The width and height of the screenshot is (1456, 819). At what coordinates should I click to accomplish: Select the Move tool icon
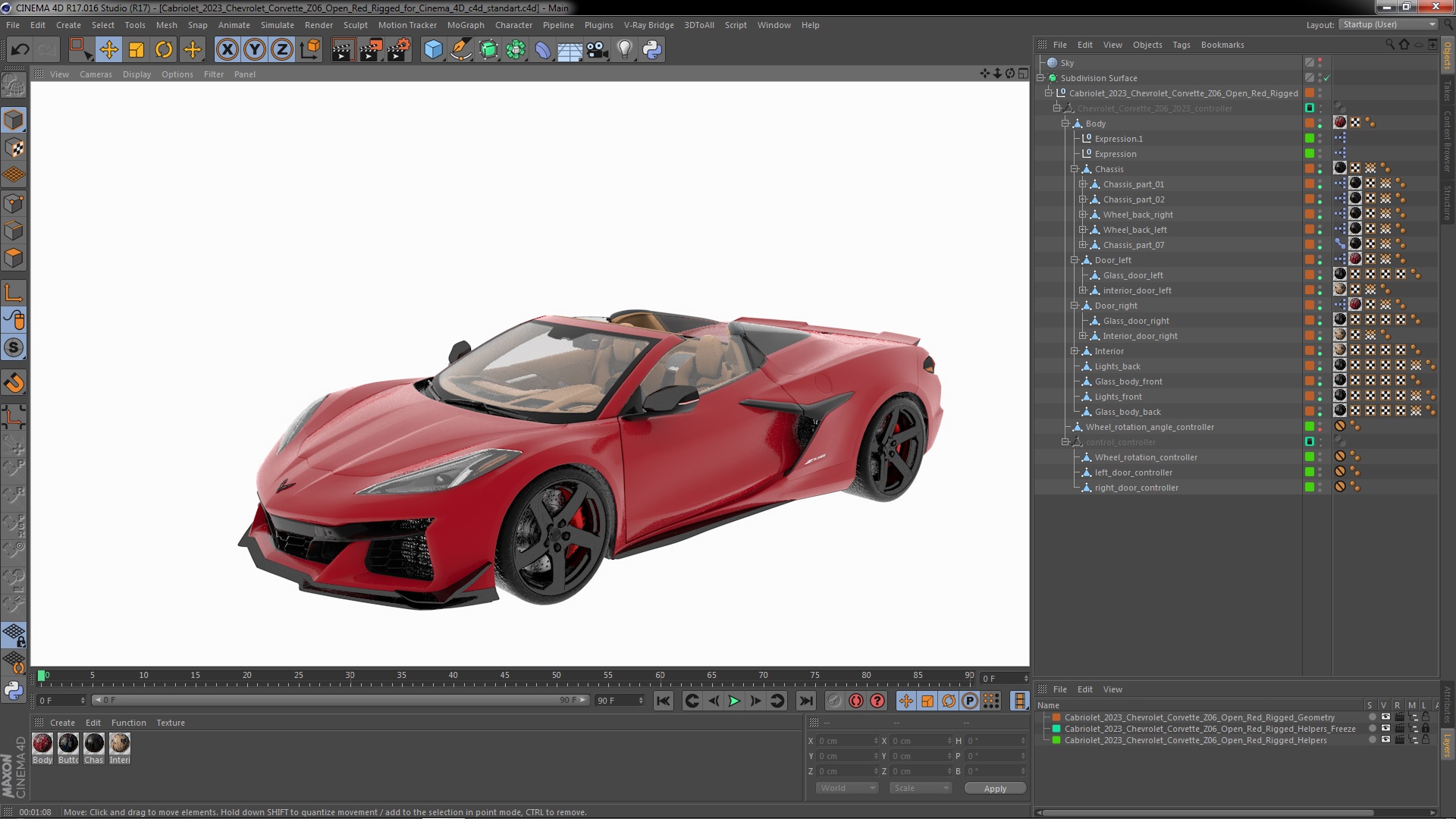click(x=108, y=50)
